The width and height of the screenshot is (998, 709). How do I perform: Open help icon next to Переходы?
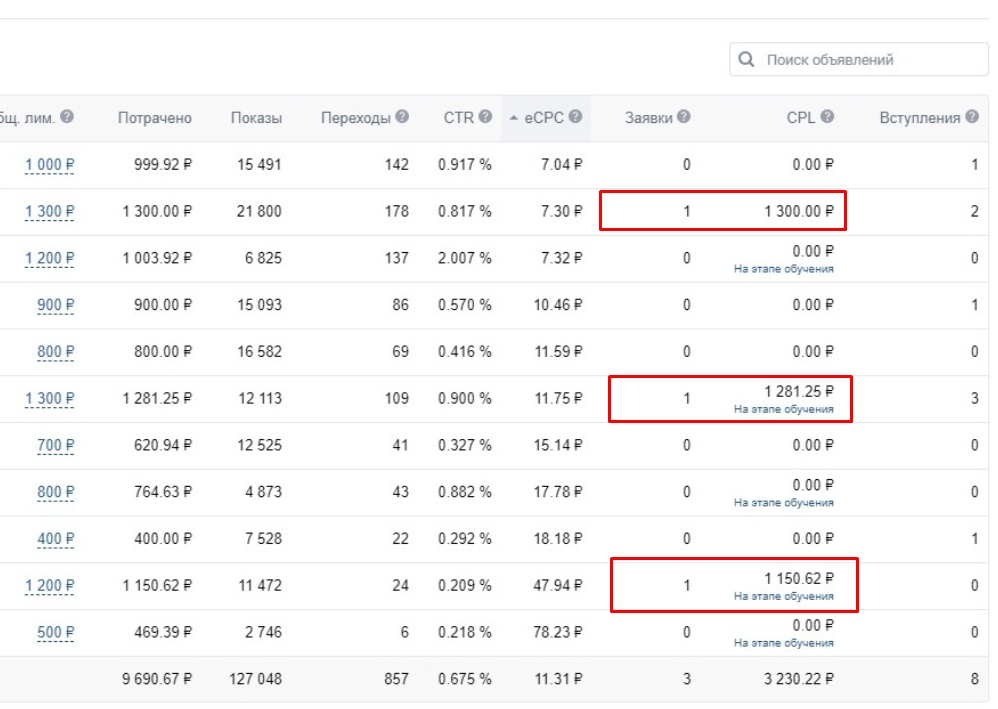[402, 116]
